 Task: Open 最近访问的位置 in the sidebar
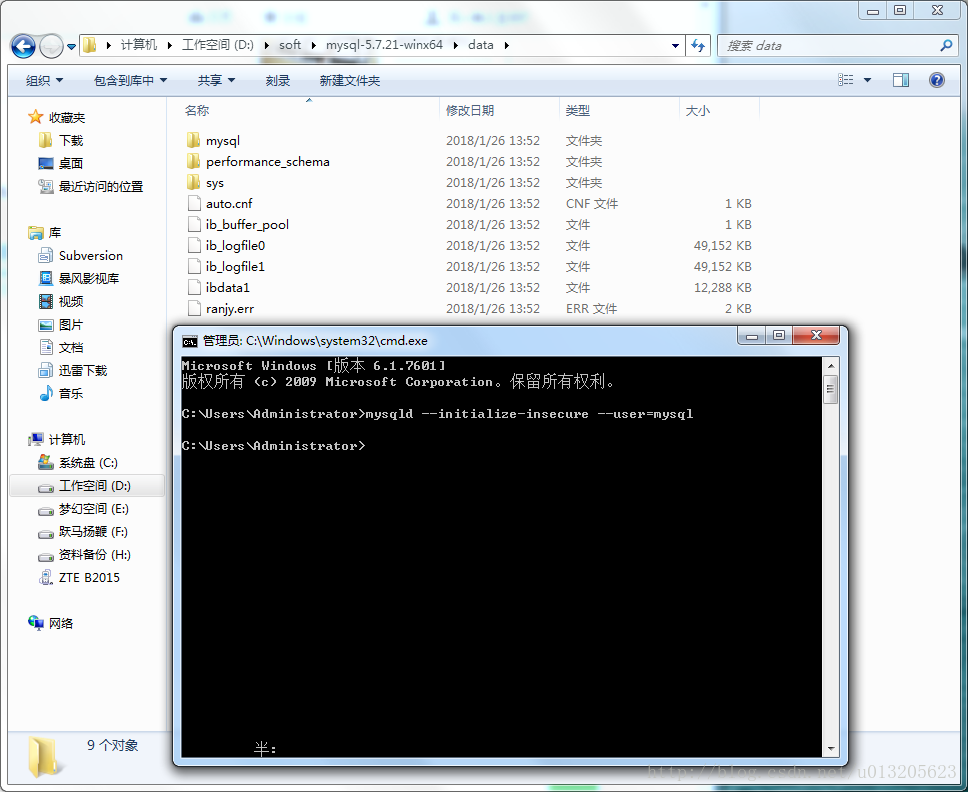coord(101,186)
